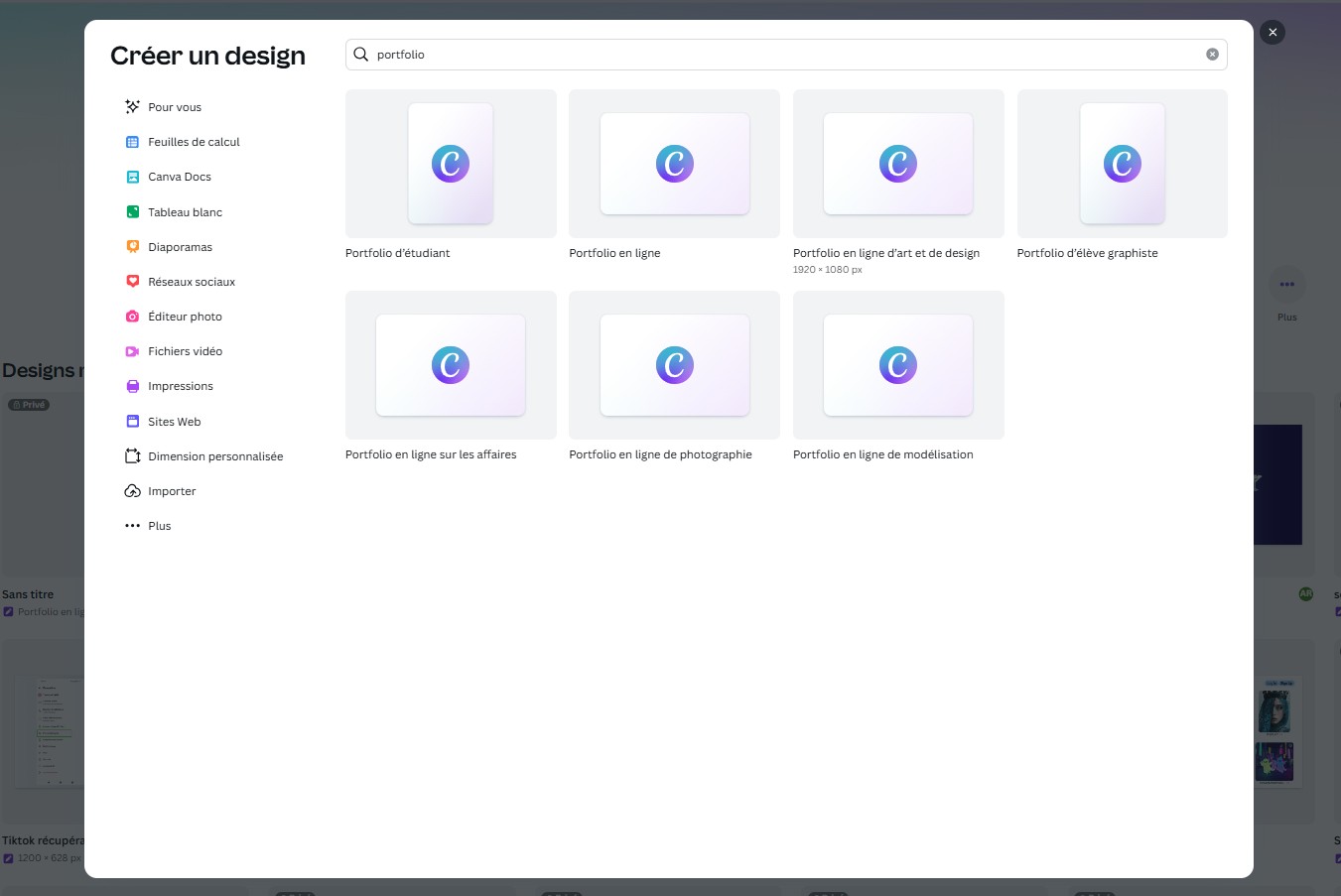Click the Portfolio d'étudiant caption text

coord(397,253)
